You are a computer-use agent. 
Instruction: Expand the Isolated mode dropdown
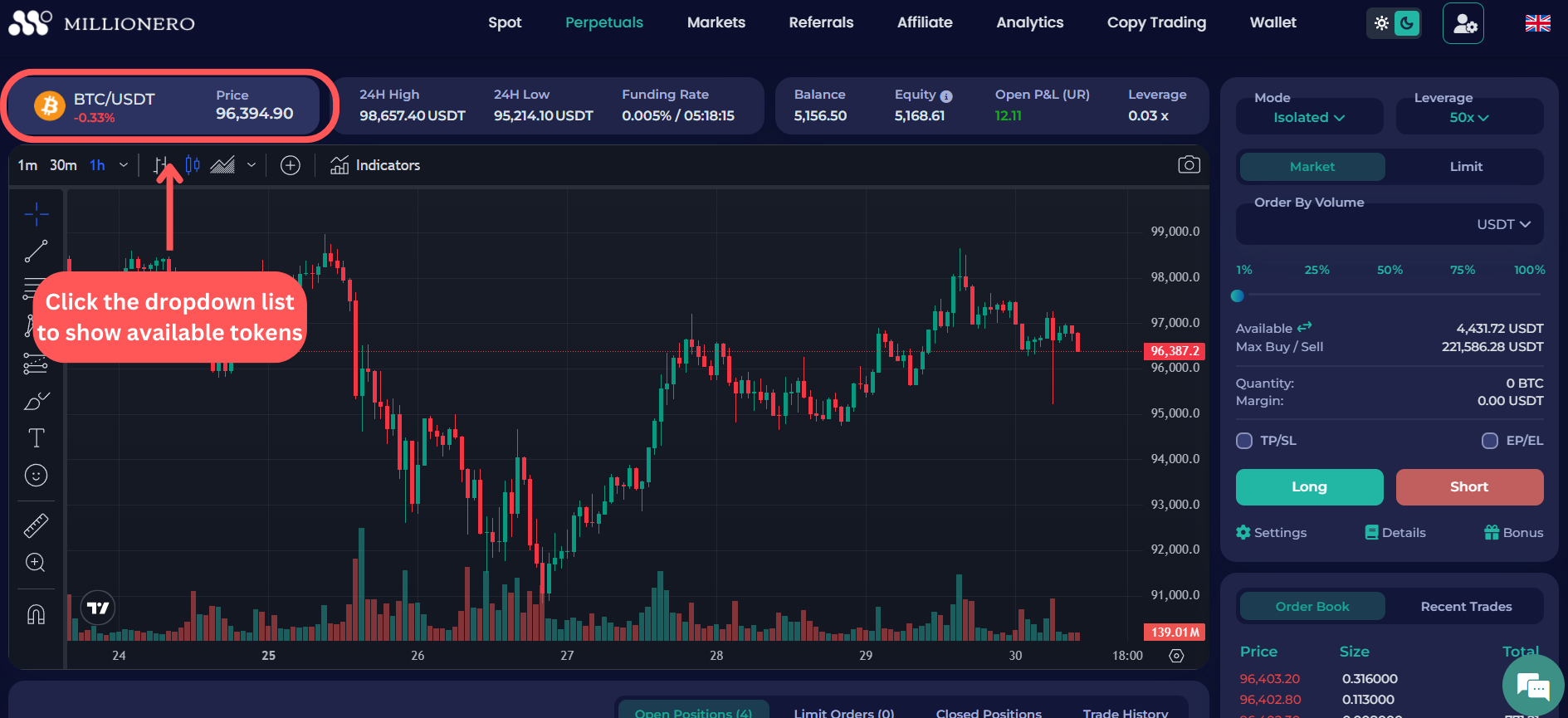pos(1309,118)
